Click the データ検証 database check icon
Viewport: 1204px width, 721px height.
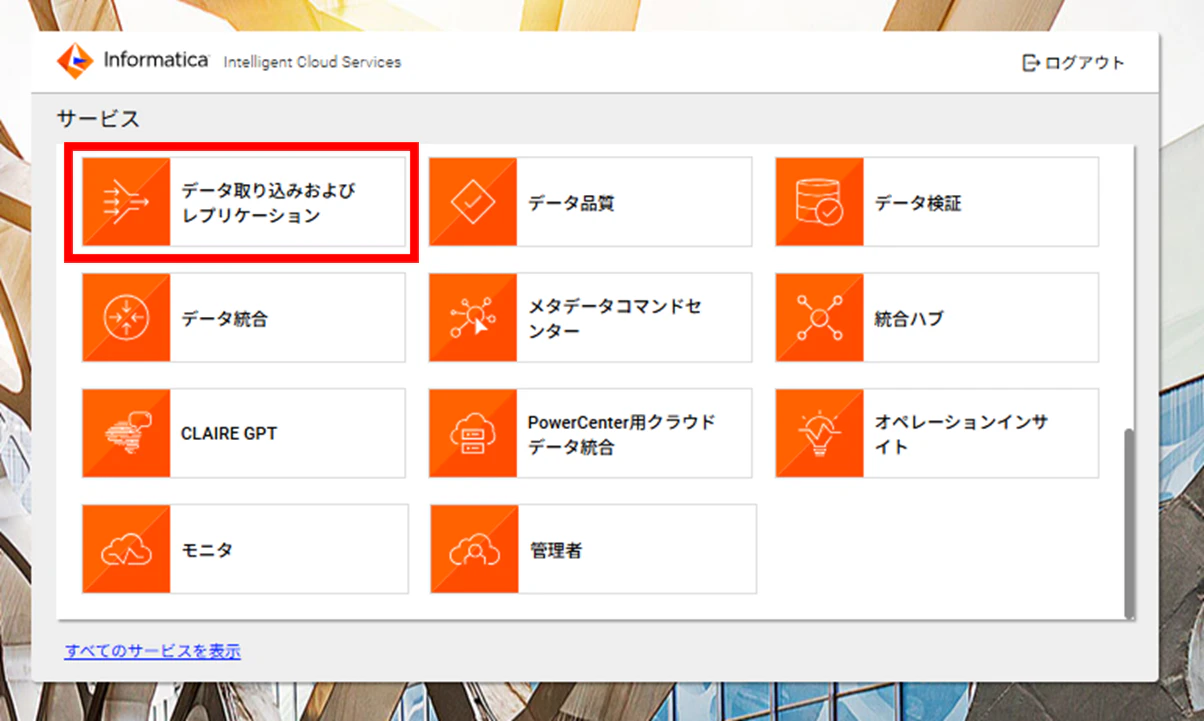[819, 202]
